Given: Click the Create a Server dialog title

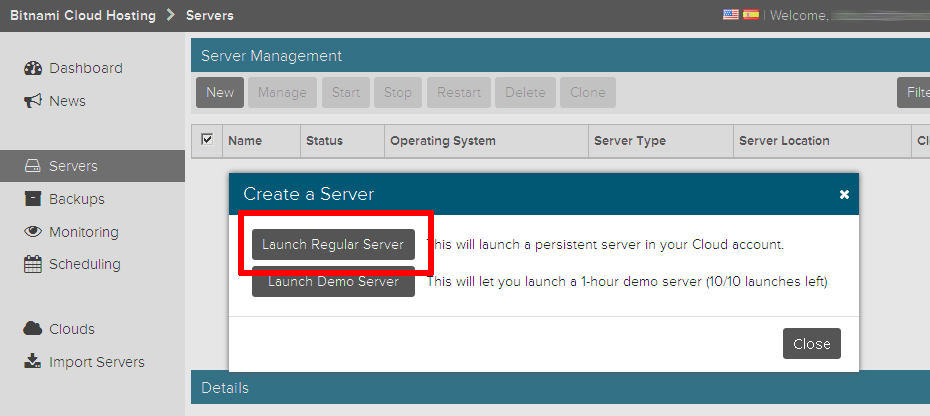Looking at the screenshot, I should point(308,194).
